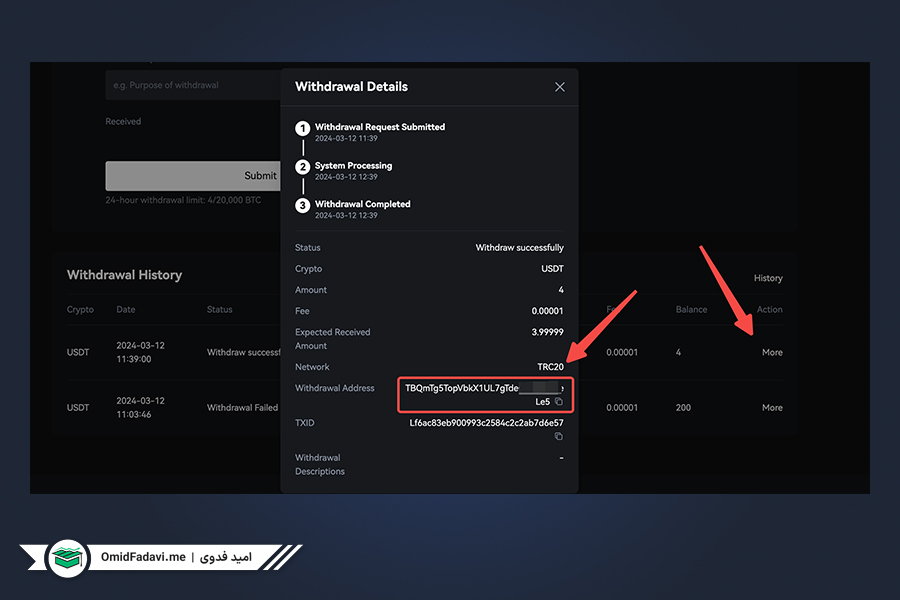Viewport: 900px width, 600px height.
Task: Select the 'Withdrawal Descriptions' label
Action: (x=320, y=464)
